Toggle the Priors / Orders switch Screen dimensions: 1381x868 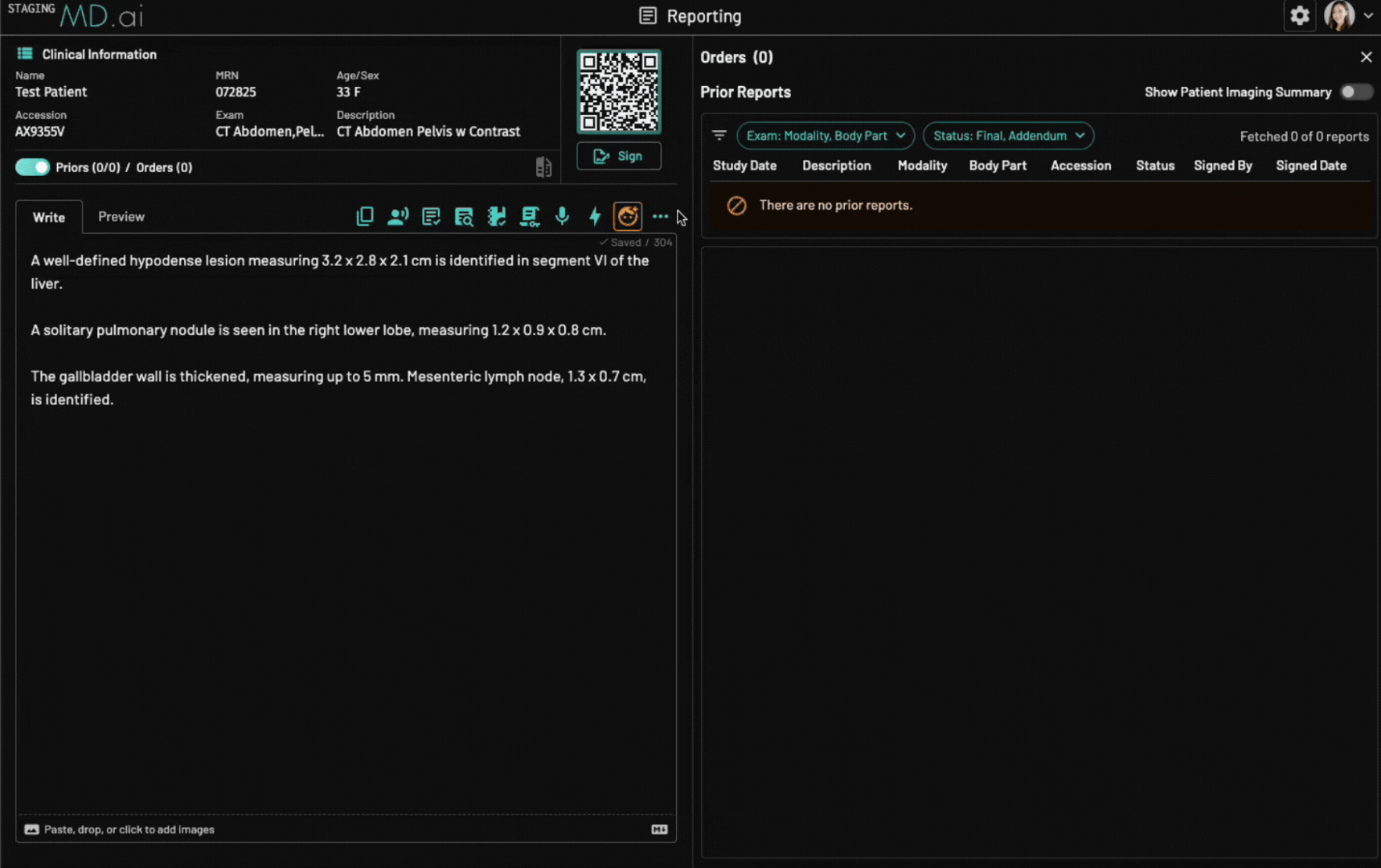click(33, 167)
